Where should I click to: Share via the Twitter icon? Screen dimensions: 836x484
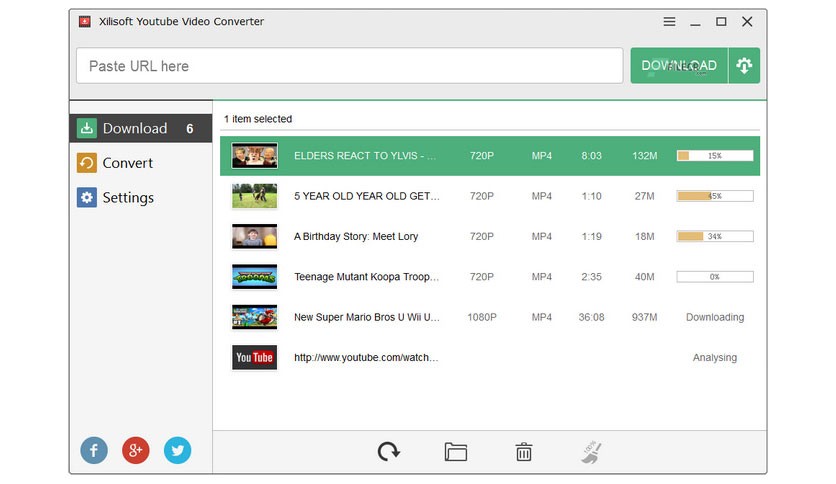tap(178, 450)
